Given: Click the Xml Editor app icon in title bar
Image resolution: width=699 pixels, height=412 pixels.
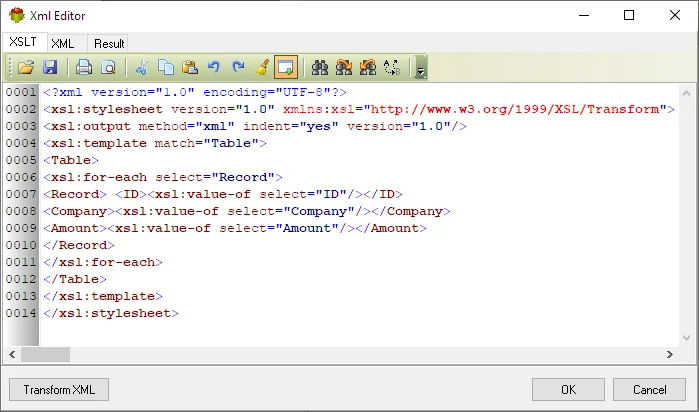Looking at the screenshot, I should click(16, 16).
